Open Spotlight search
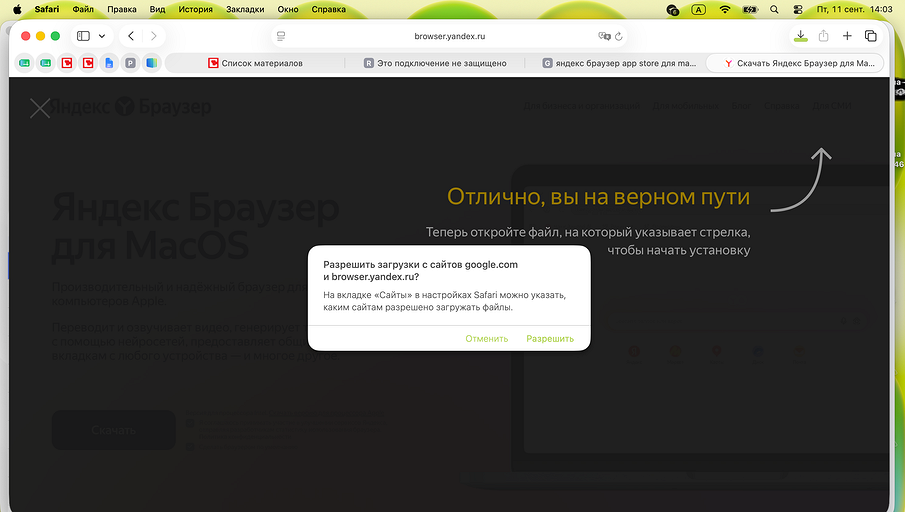 pos(775,9)
